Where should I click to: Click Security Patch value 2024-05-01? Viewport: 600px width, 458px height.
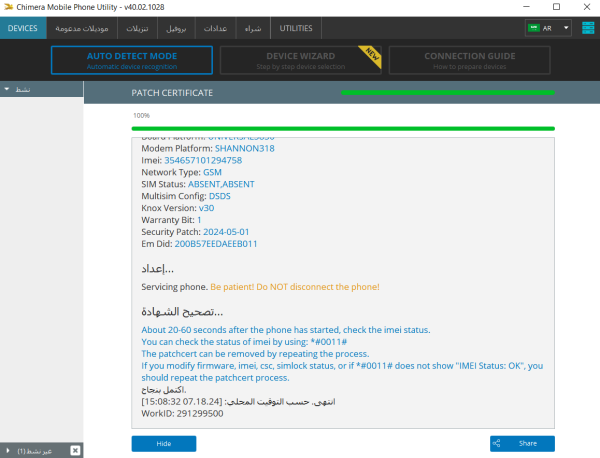[x=226, y=231]
